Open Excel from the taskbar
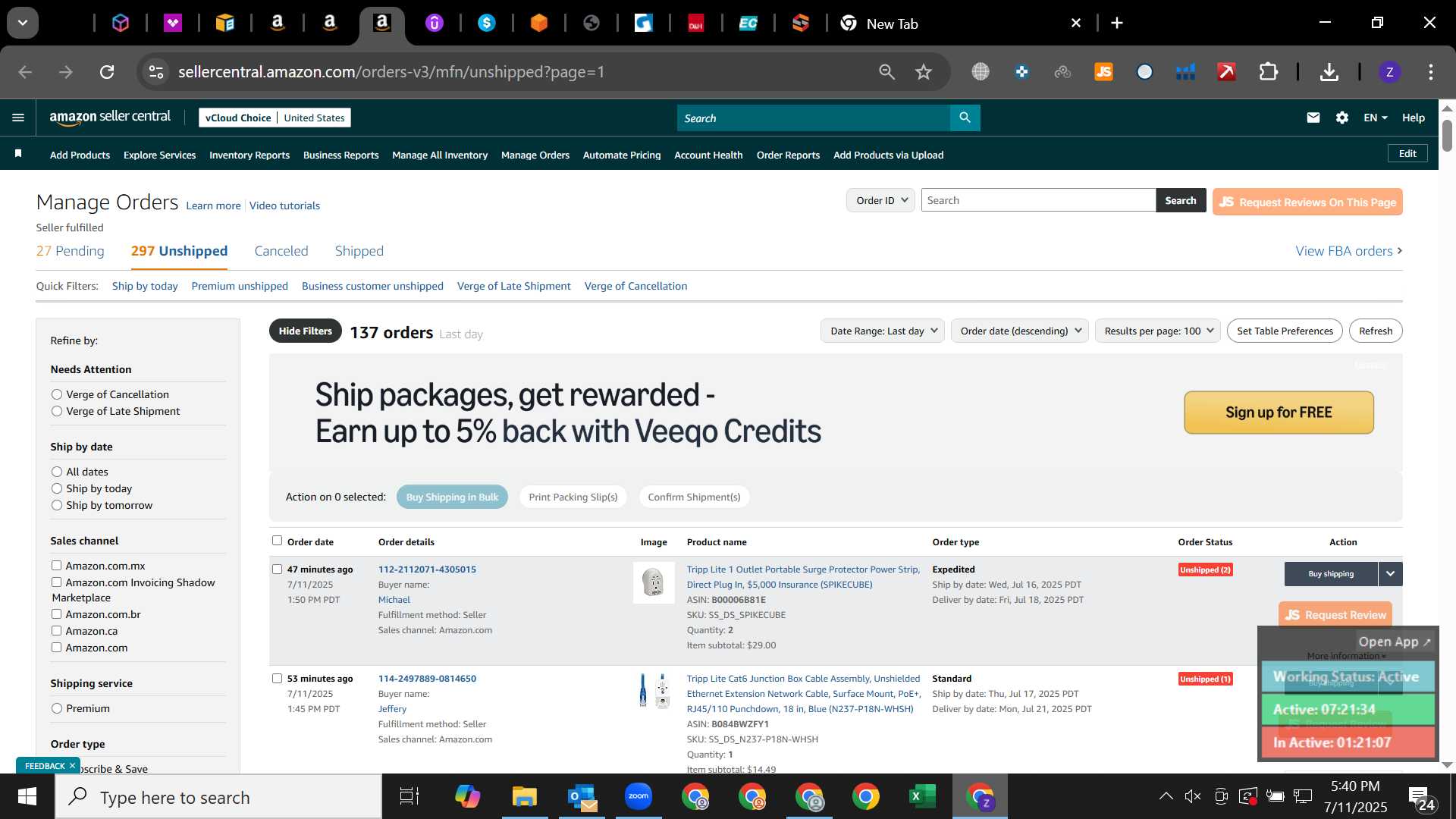The image size is (1456, 819). 922,796
